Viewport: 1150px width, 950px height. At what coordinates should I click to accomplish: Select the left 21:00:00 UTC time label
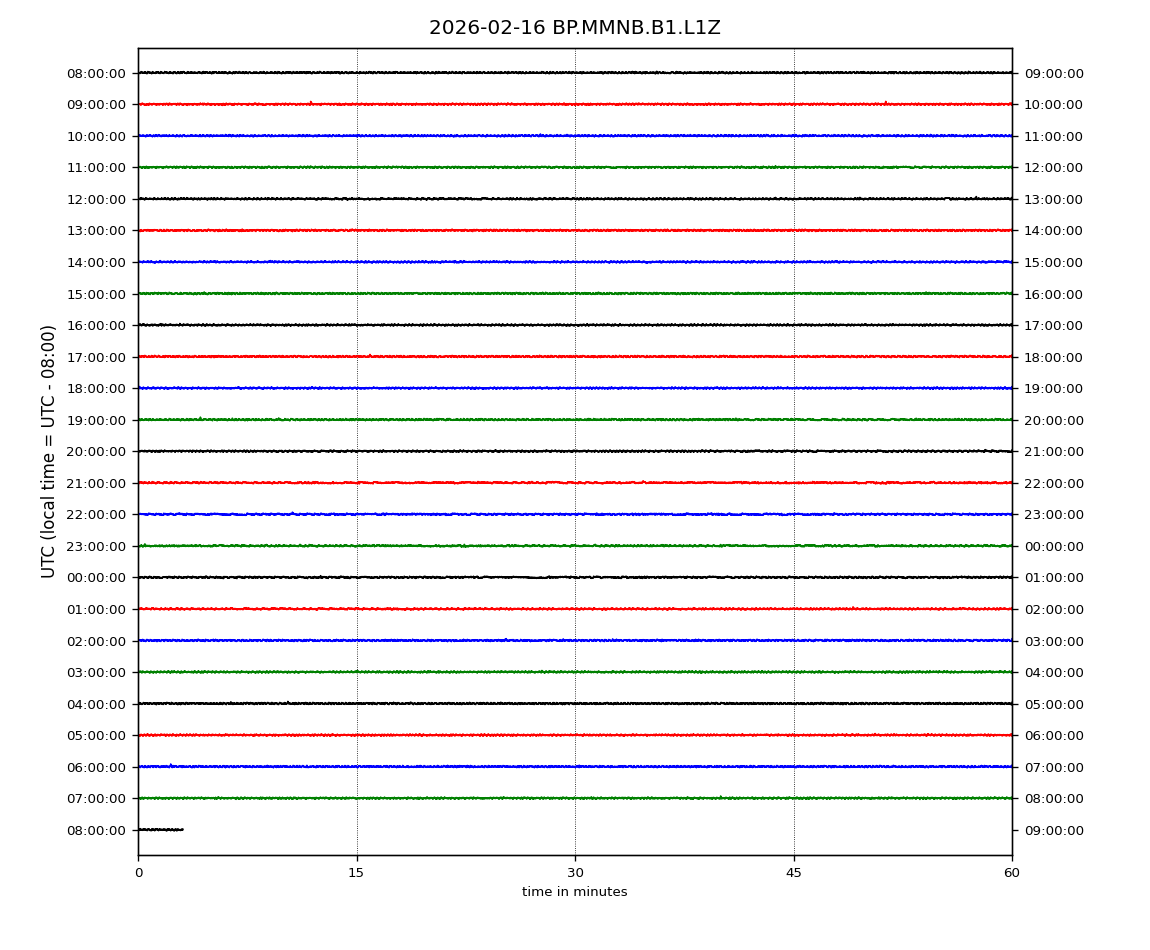click(x=97, y=483)
